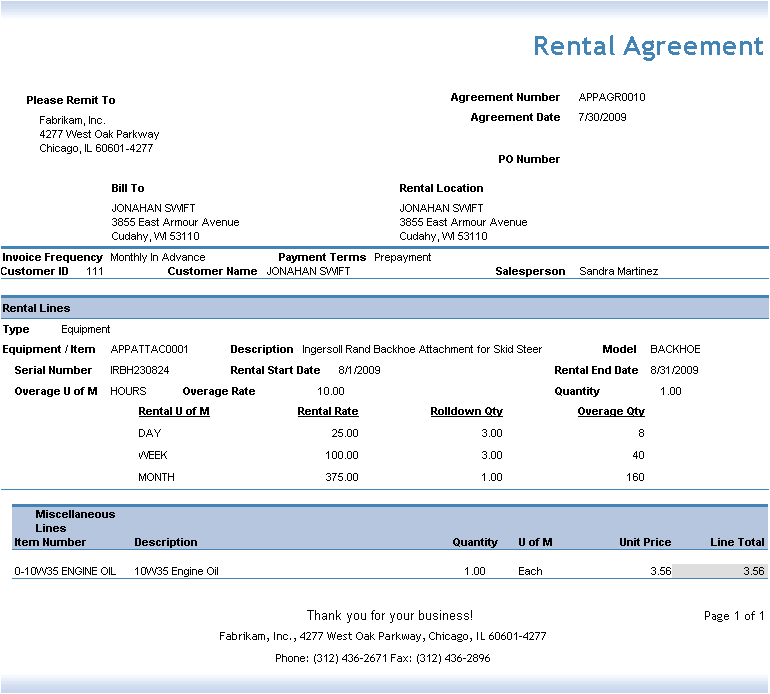Click the BACKHOE model value
The width and height of the screenshot is (770, 694).
(x=675, y=350)
